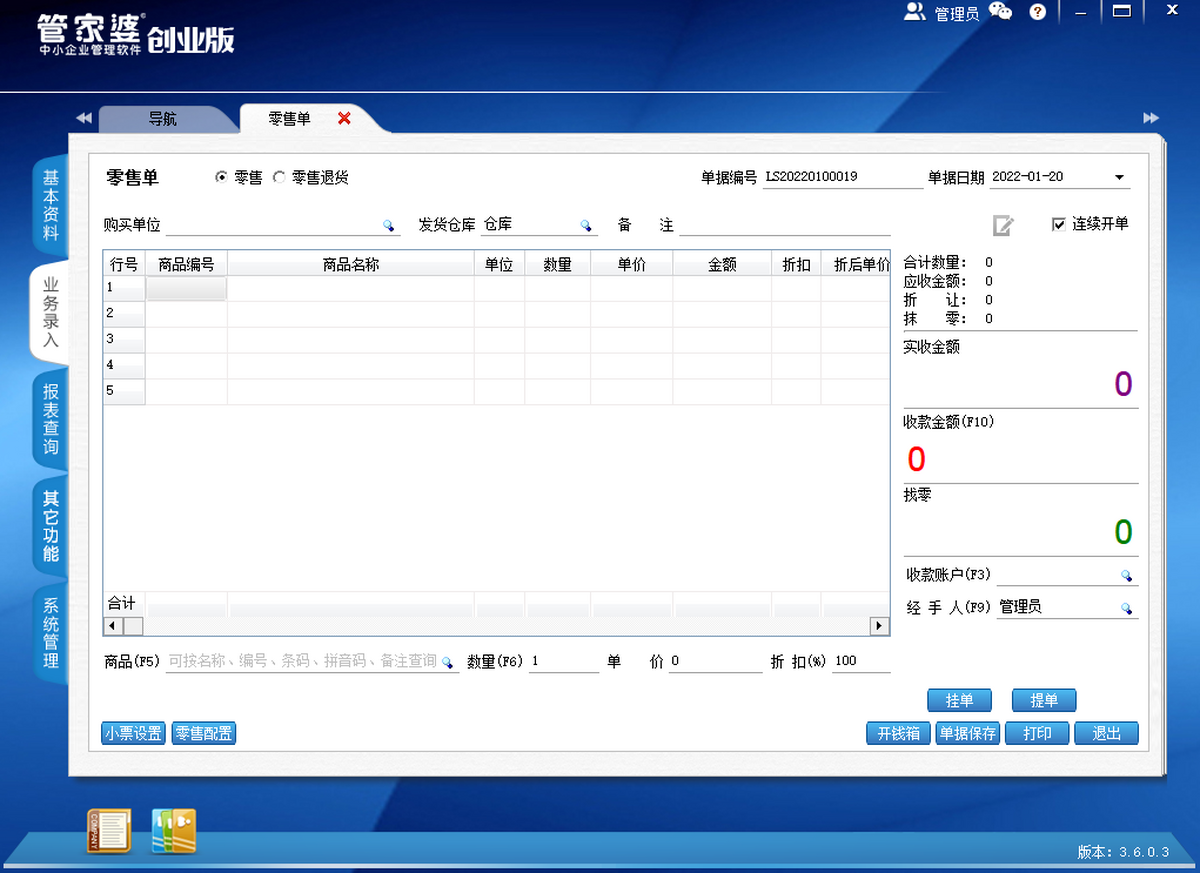Image resolution: width=1200 pixels, height=873 pixels.
Task: Toggle the 连续开单 checkbox
Action: pyautogui.click(x=1059, y=224)
